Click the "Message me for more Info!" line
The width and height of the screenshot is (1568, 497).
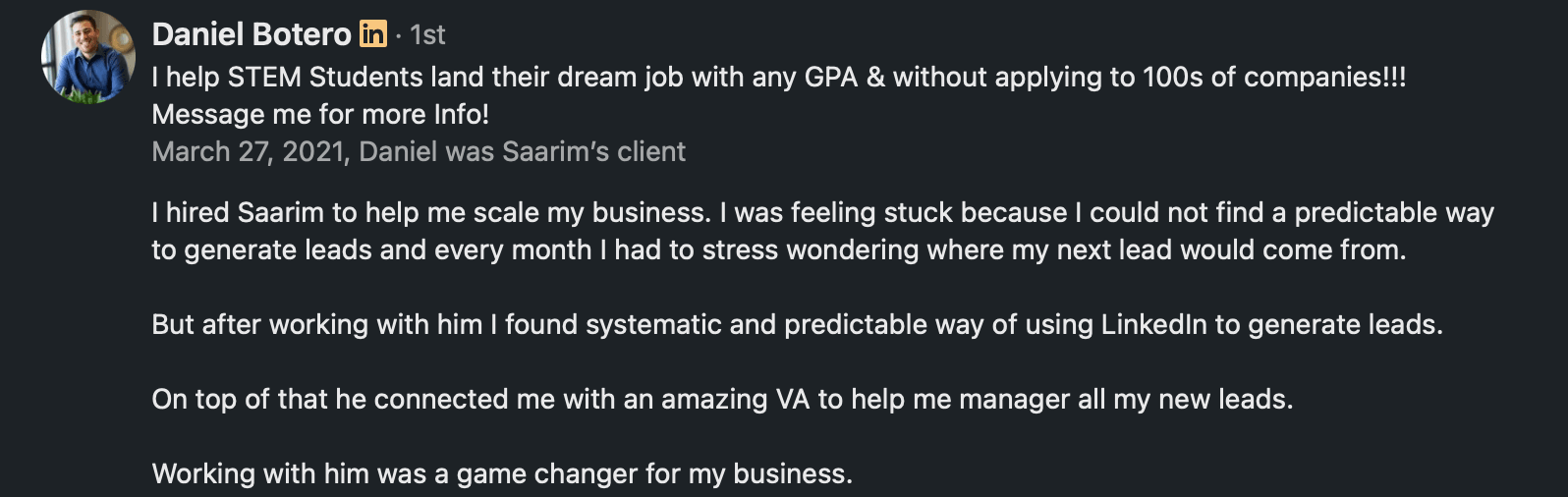point(320,114)
